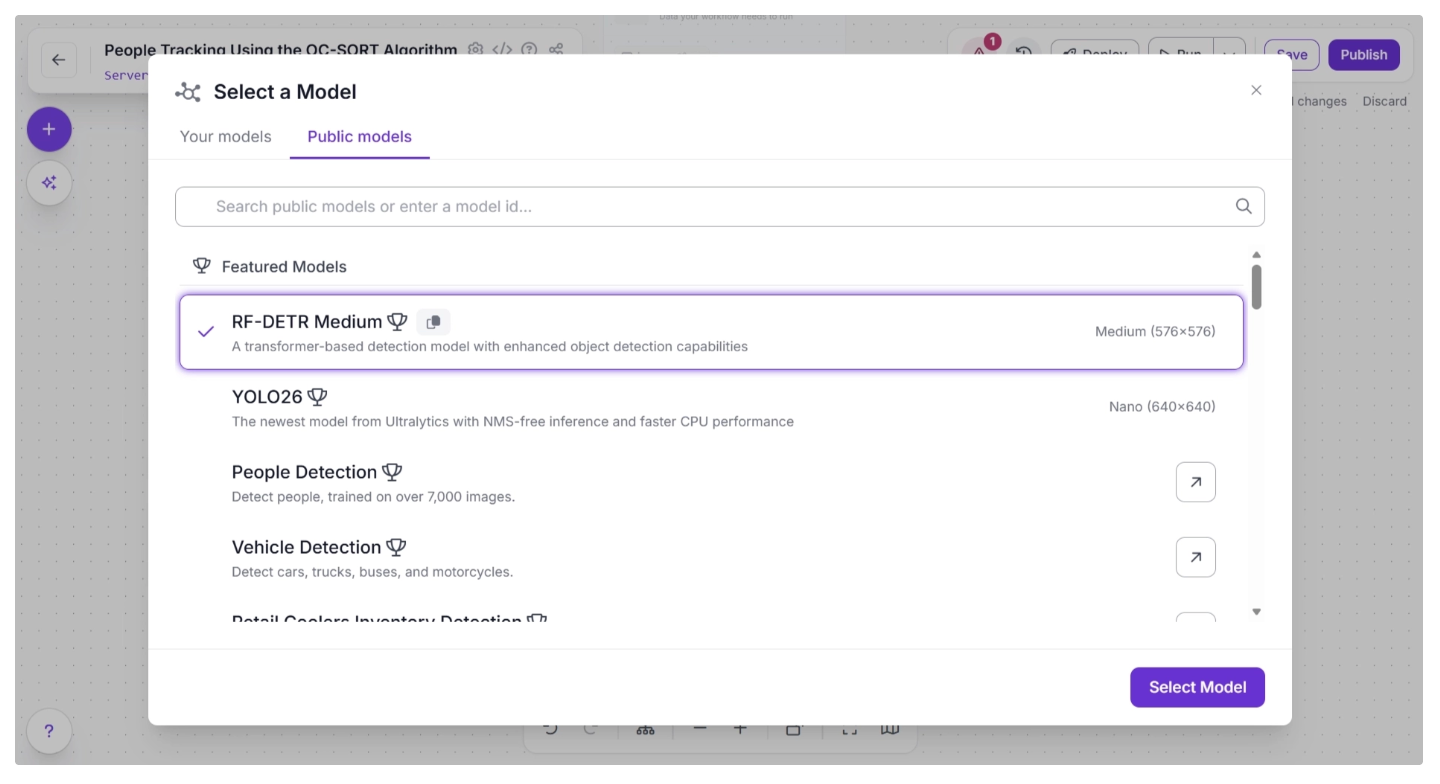Select the RF-DETR Medium model row
Viewport: 1440px width, 784px height.
click(x=711, y=332)
